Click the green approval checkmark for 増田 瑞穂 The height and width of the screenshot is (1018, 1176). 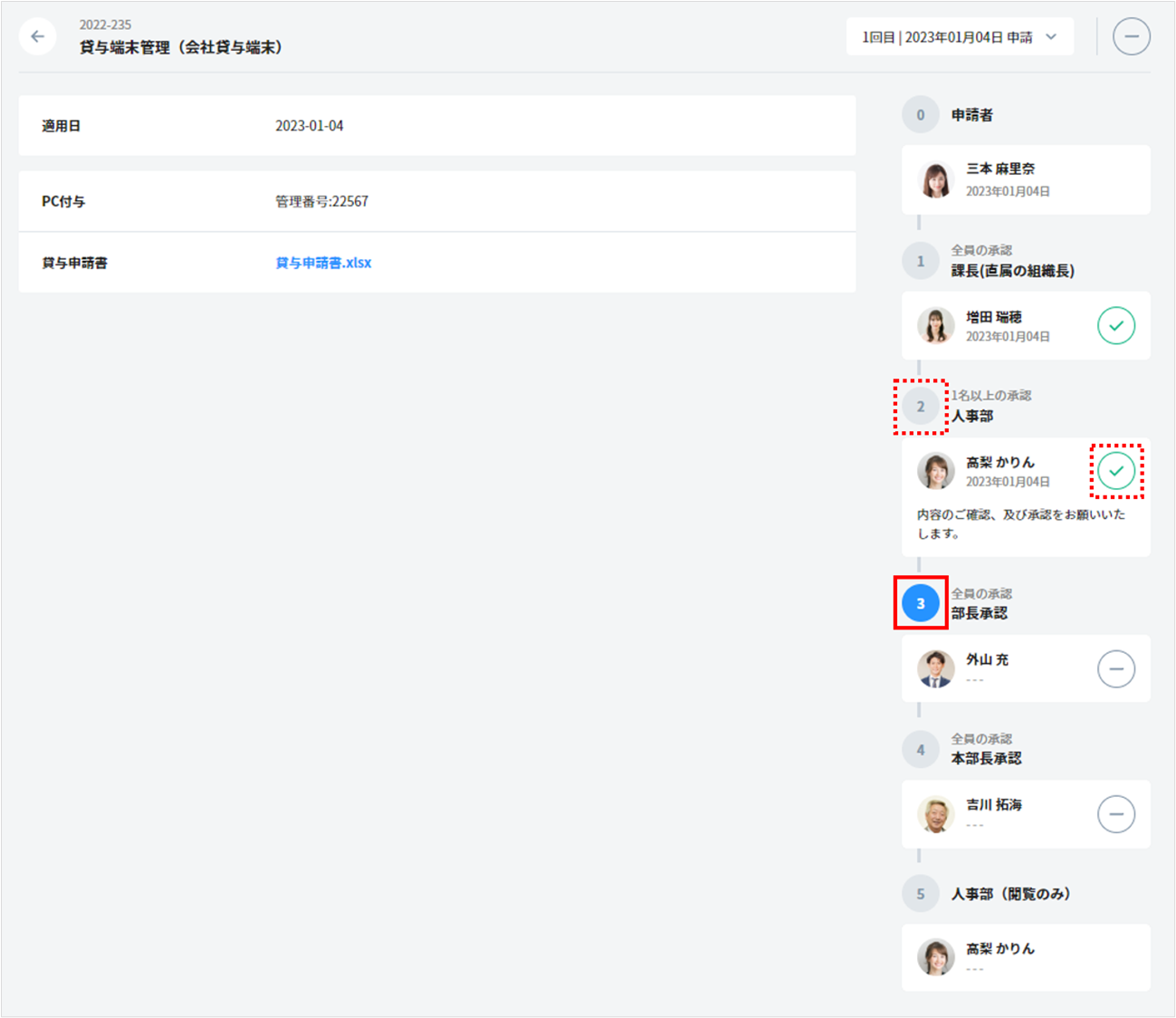(1115, 326)
